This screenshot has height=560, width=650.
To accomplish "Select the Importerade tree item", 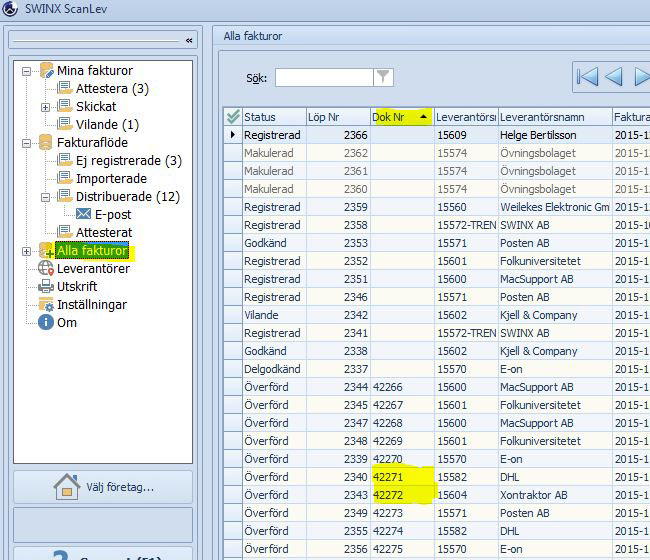I will pos(111,178).
